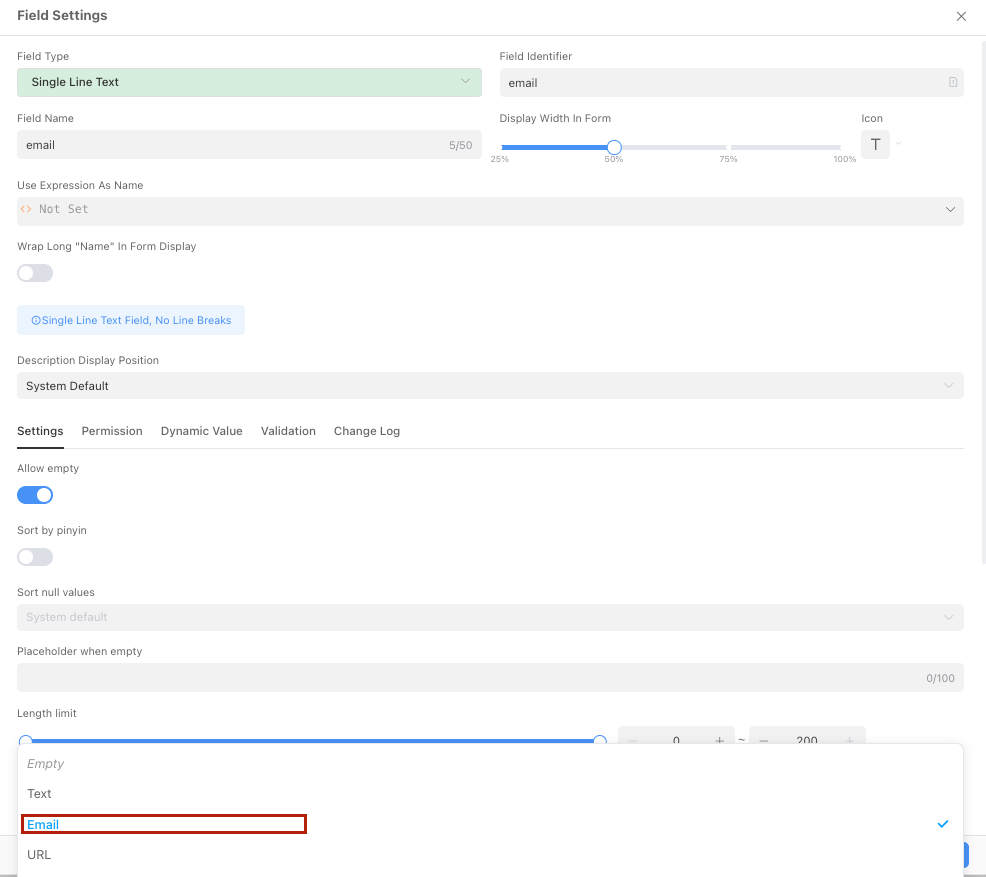Close the Field Settings dialog
This screenshot has height=877, width=986.
(x=961, y=16)
